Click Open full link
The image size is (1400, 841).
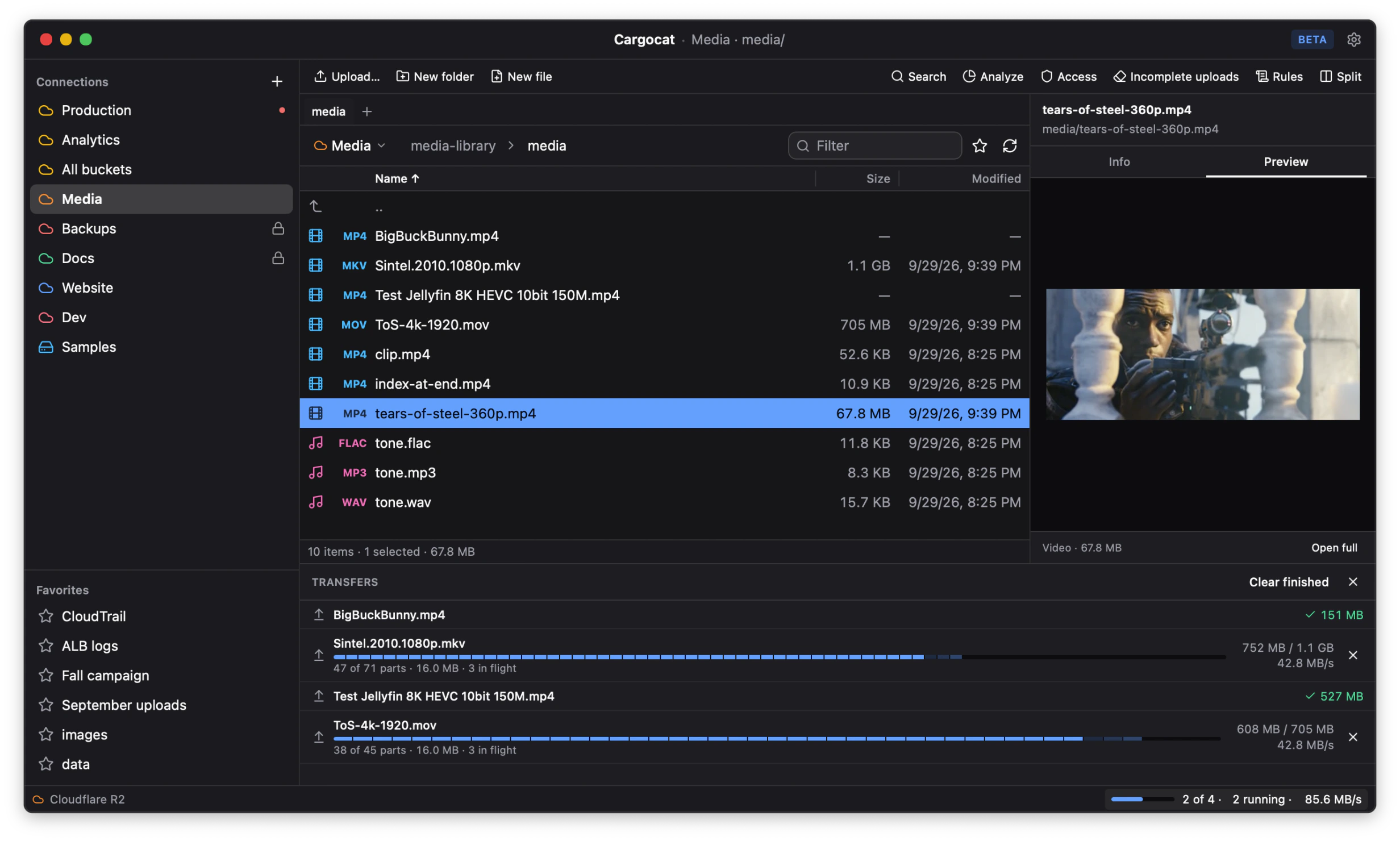click(1334, 548)
